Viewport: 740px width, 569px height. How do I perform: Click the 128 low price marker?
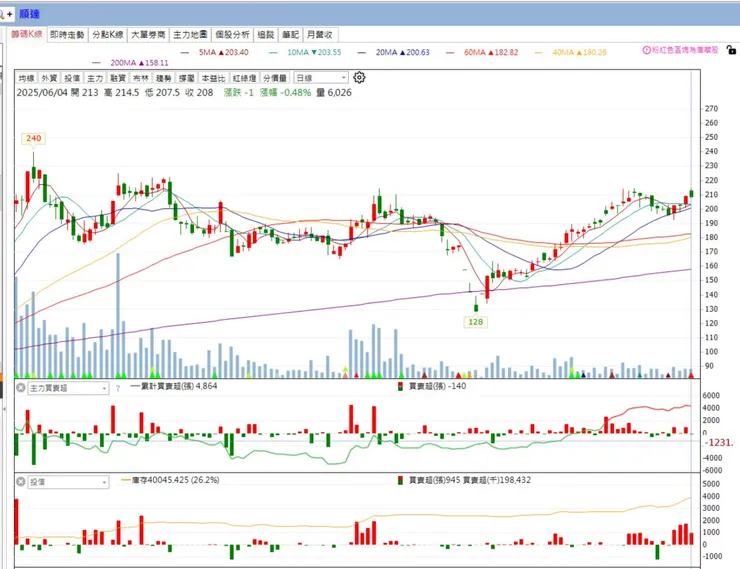tap(475, 322)
